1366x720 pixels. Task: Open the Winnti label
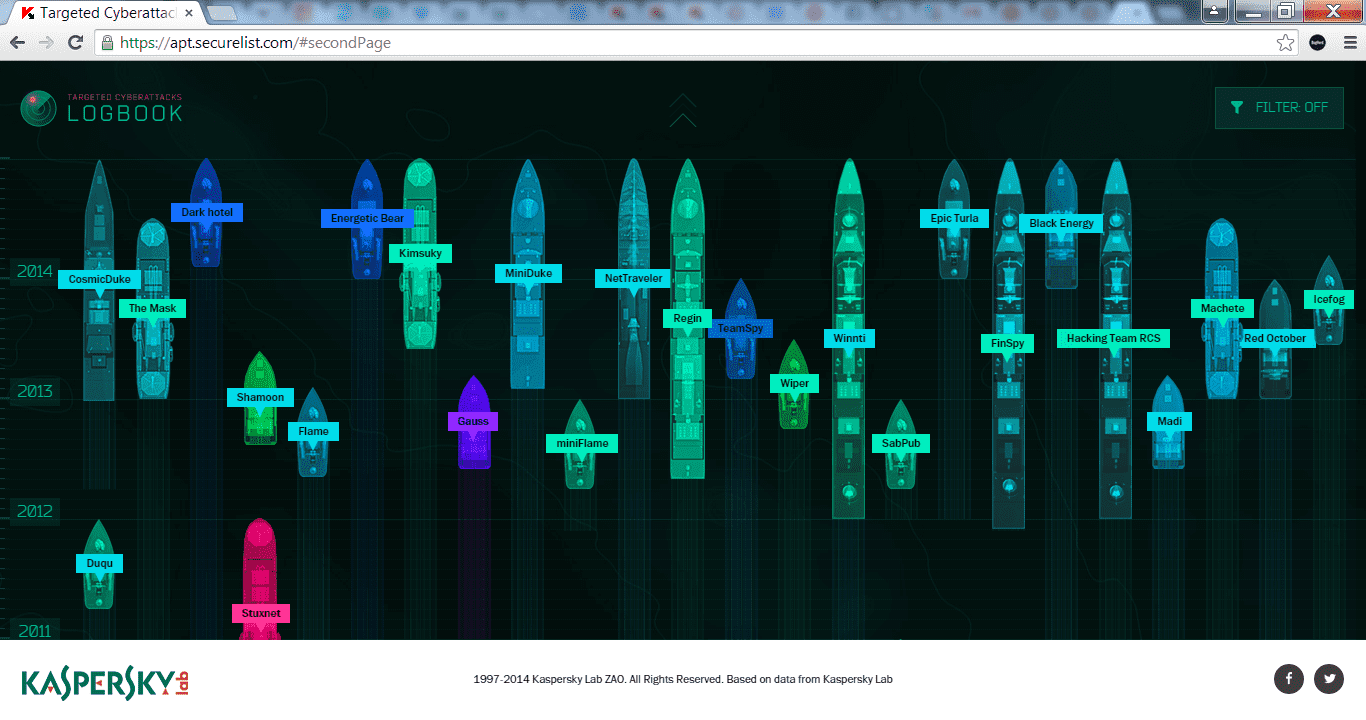point(849,338)
